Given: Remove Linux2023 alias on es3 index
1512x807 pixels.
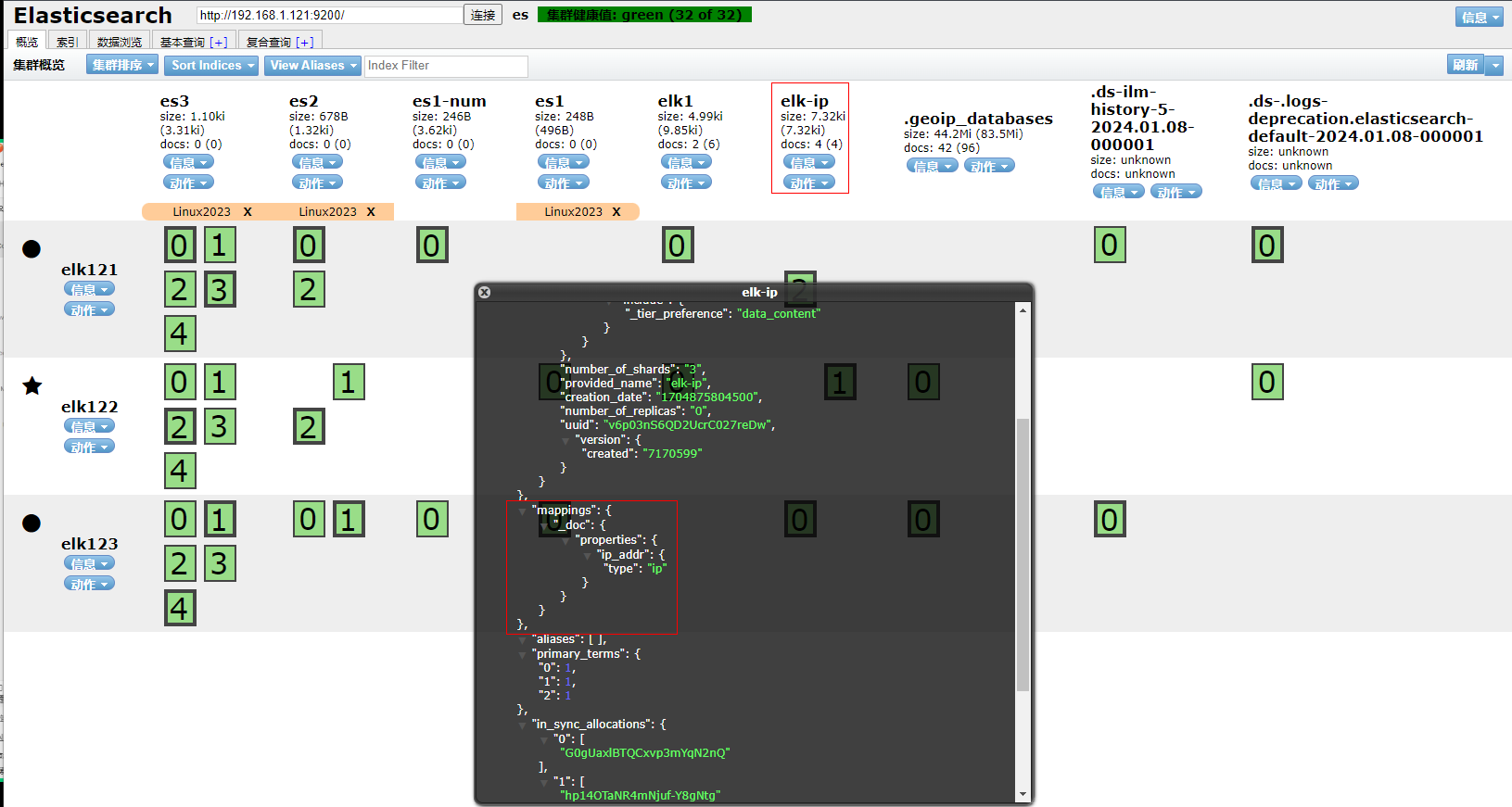Looking at the screenshot, I should pos(248,212).
